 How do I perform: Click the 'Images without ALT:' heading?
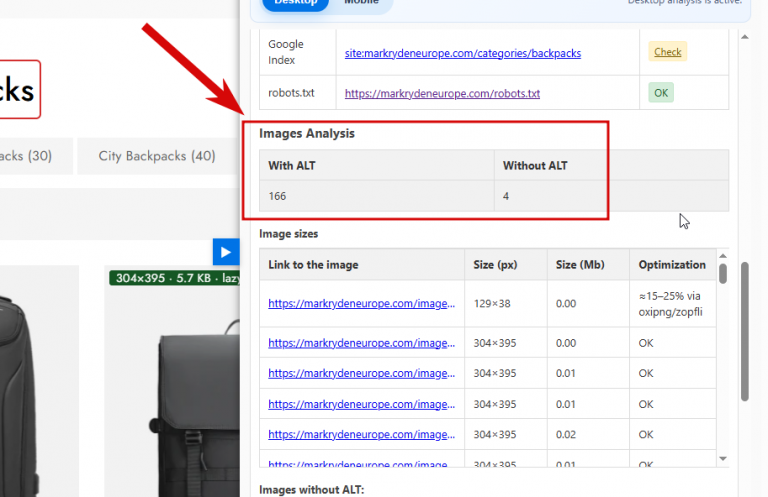(312, 490)
